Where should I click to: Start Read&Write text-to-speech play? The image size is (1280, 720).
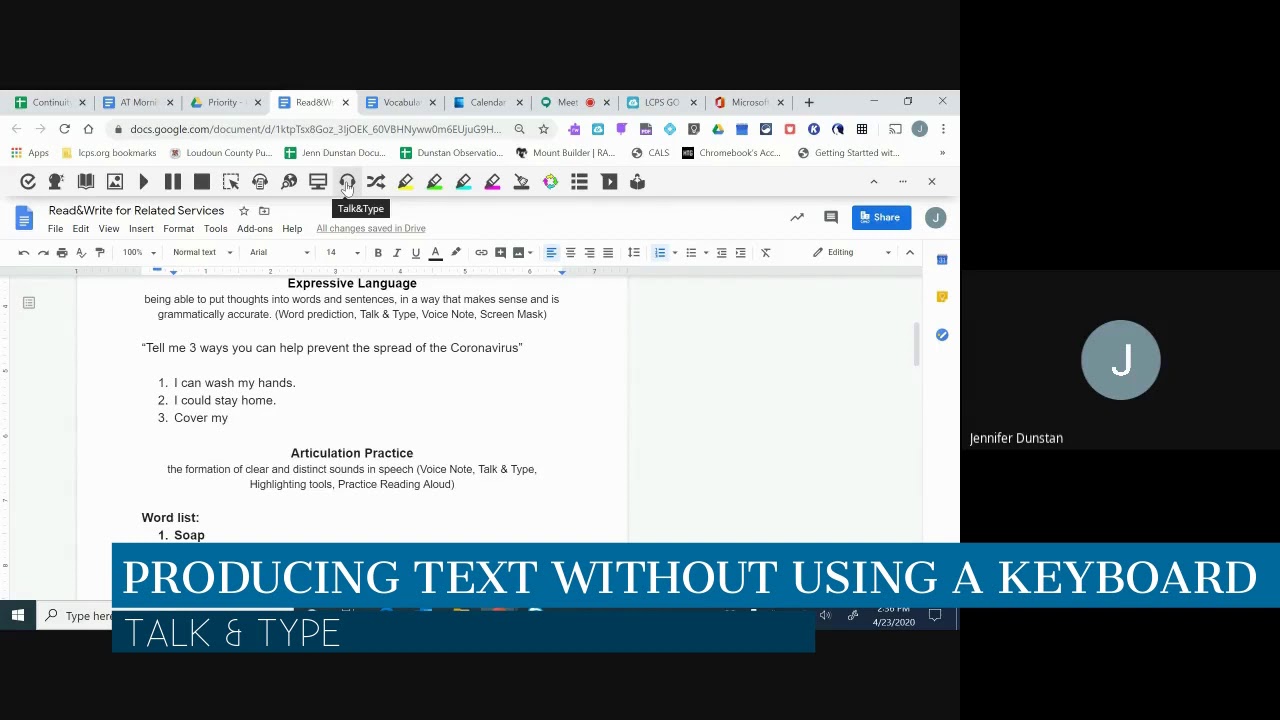144,182
